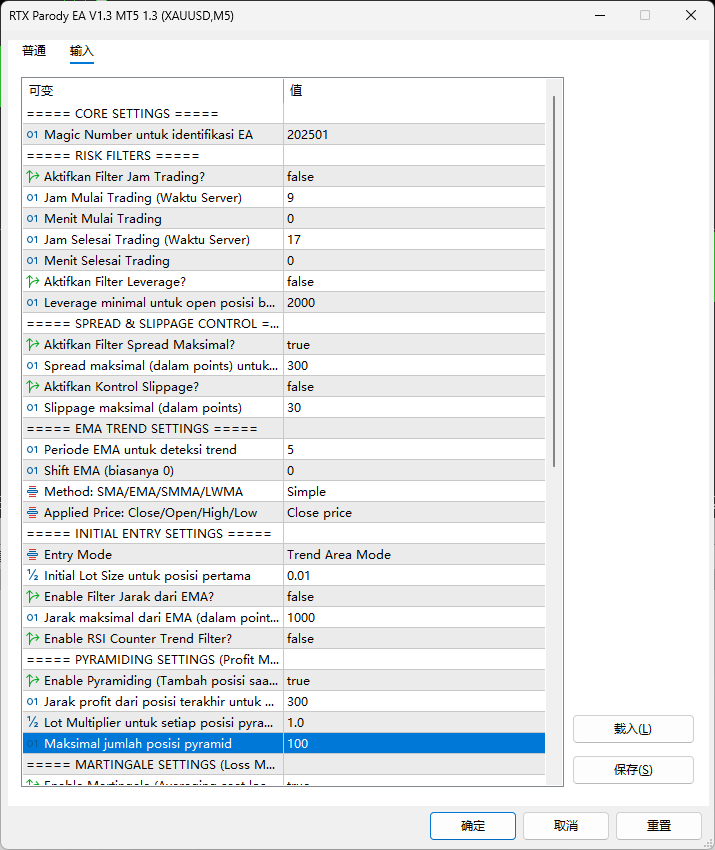Image resolution: width=715 pixels, height=850 pixels.
Task: Open the Method dropdown showing Simple
Action: [x=413, y=492]
